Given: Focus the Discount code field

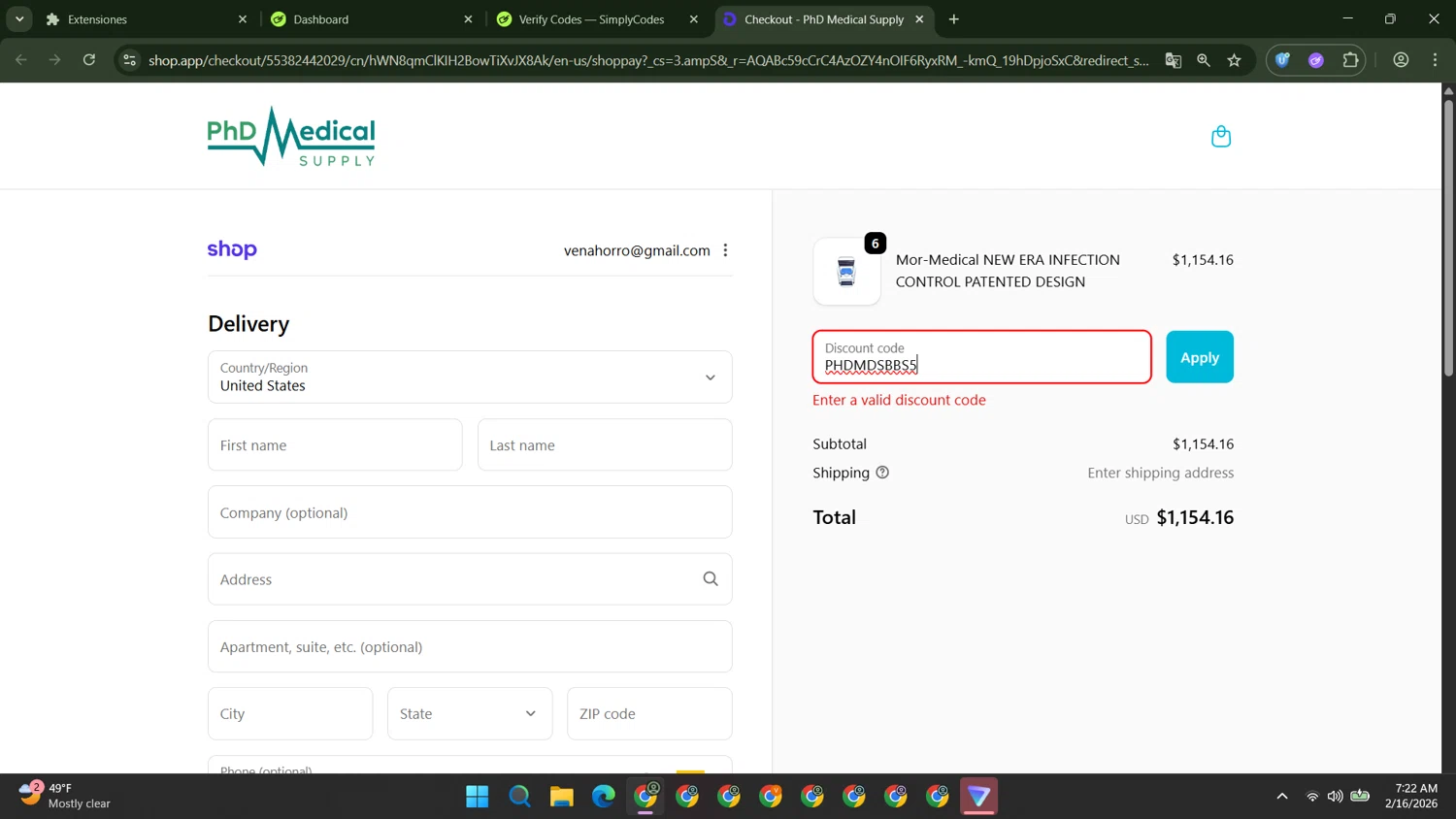Looking at the screenshot, I should pyautogui.click(x=981, y=357).
